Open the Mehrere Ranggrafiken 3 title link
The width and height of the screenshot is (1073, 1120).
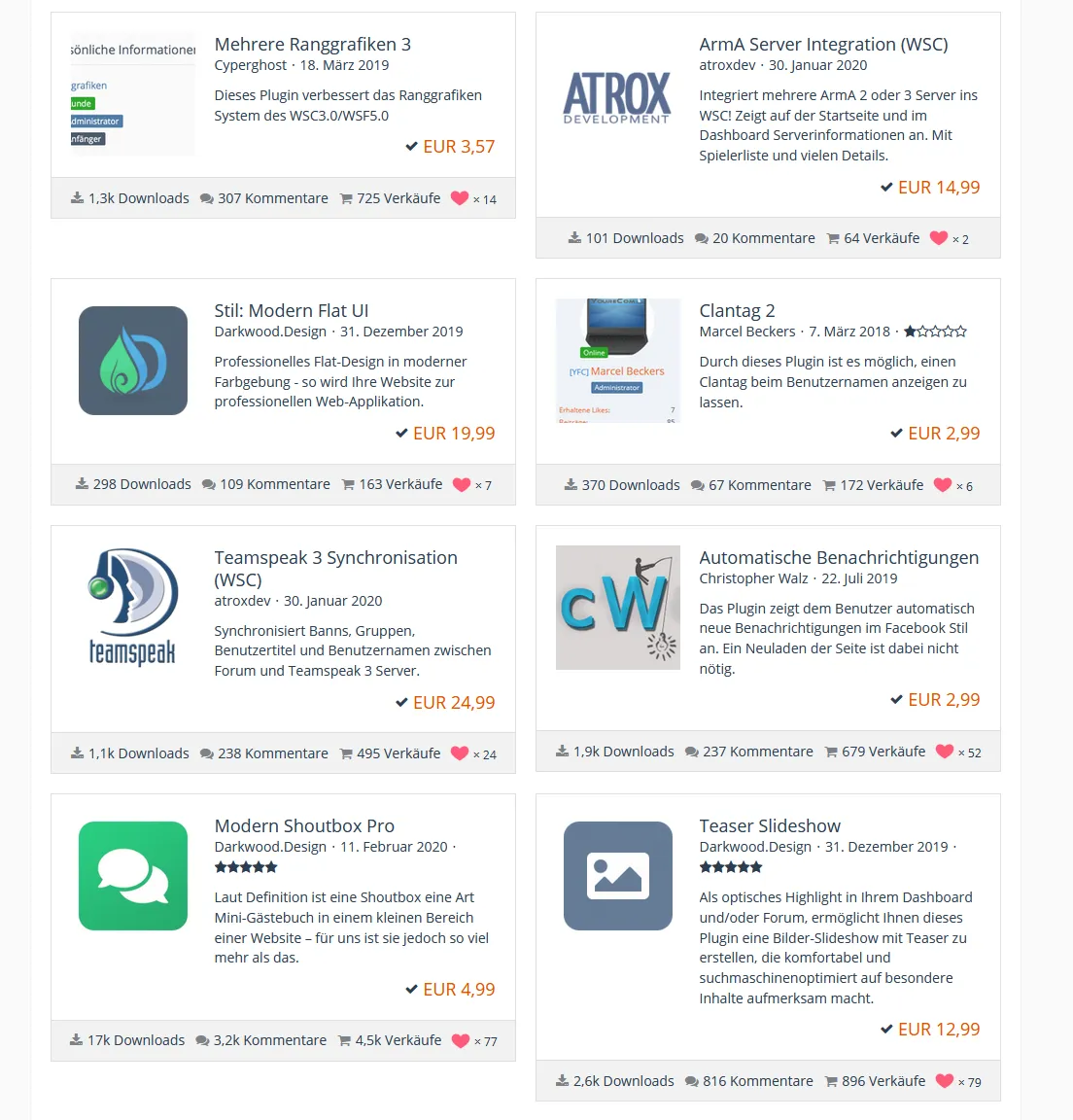coord(313,45)
